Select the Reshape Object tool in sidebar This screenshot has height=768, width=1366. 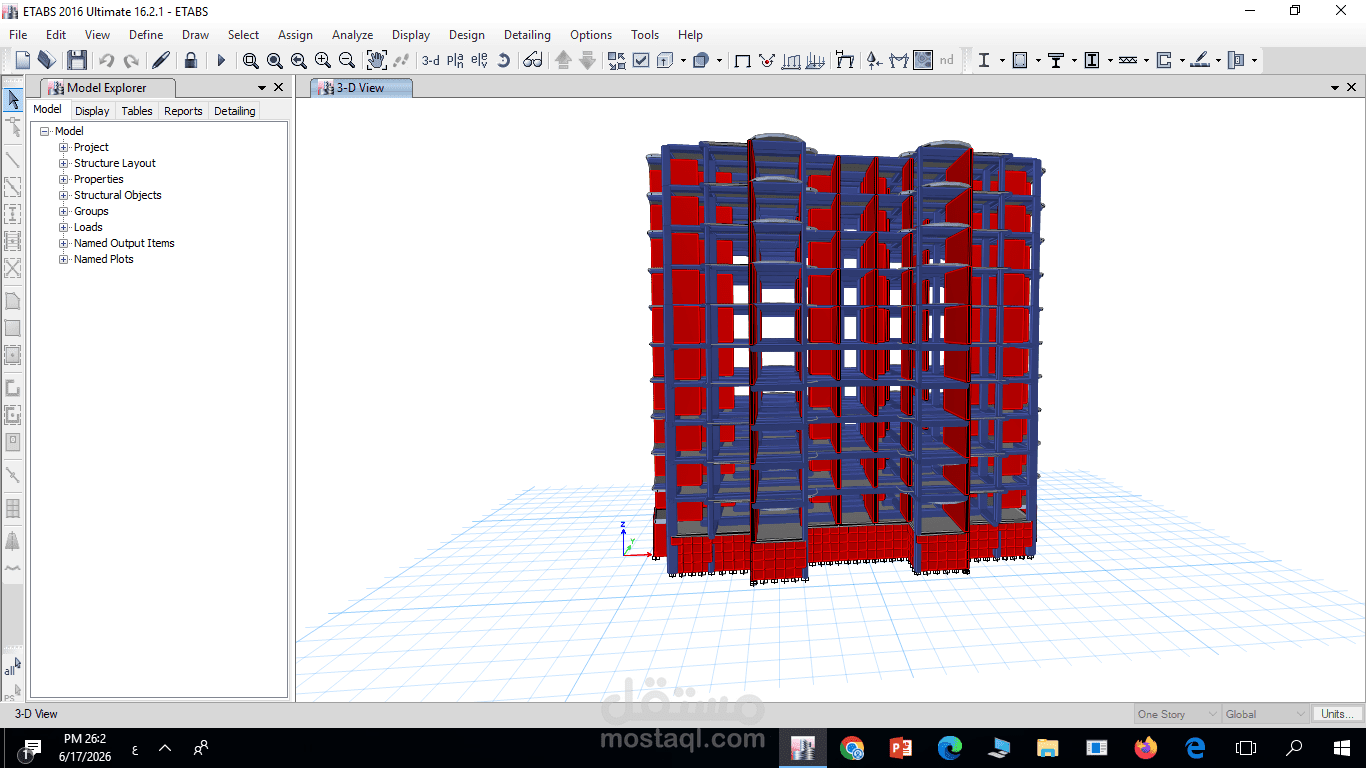(13, 126)
